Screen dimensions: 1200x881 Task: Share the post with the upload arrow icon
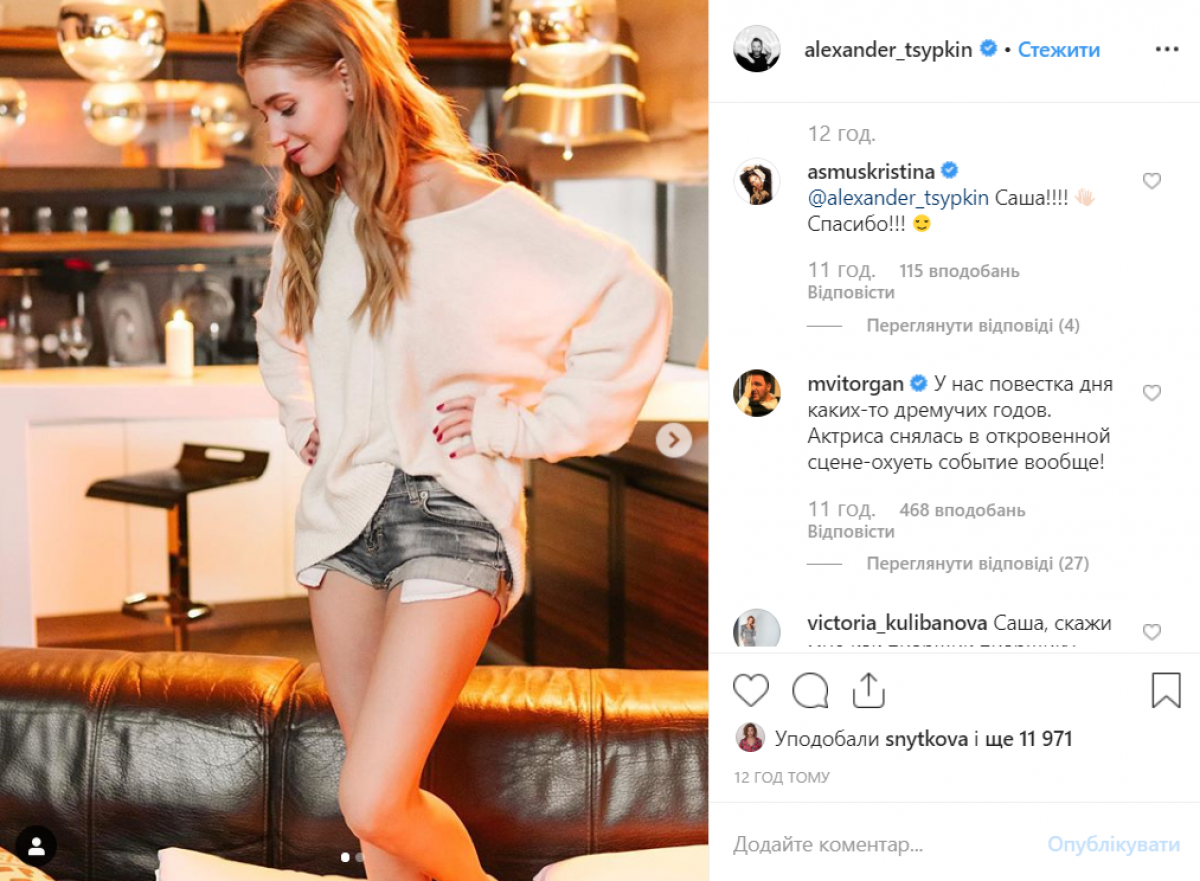click(x=868, y=689)
